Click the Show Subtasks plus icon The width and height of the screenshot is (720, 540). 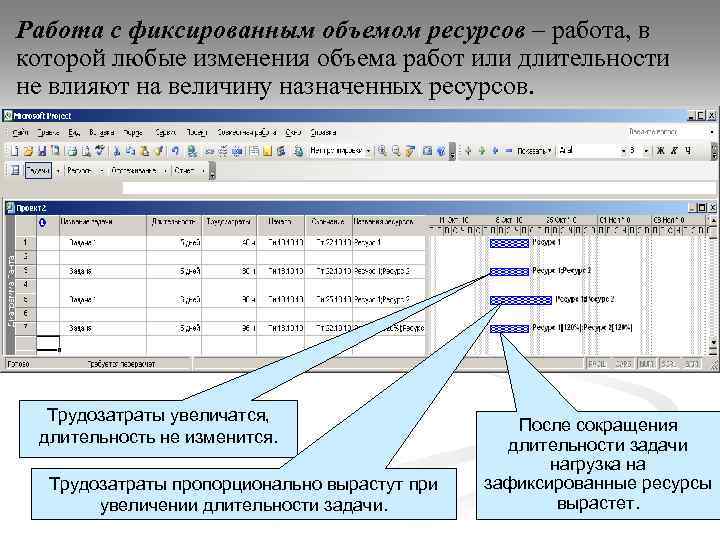point(495,151)
